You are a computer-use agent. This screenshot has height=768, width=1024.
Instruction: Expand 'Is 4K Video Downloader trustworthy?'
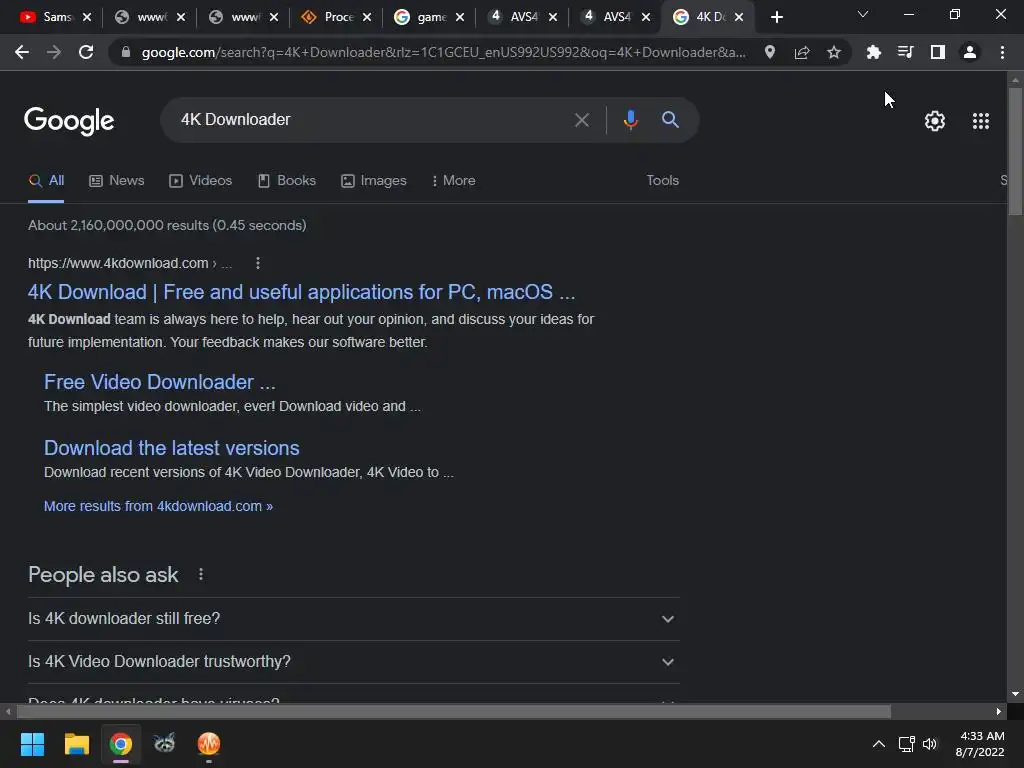pos(353,662)
